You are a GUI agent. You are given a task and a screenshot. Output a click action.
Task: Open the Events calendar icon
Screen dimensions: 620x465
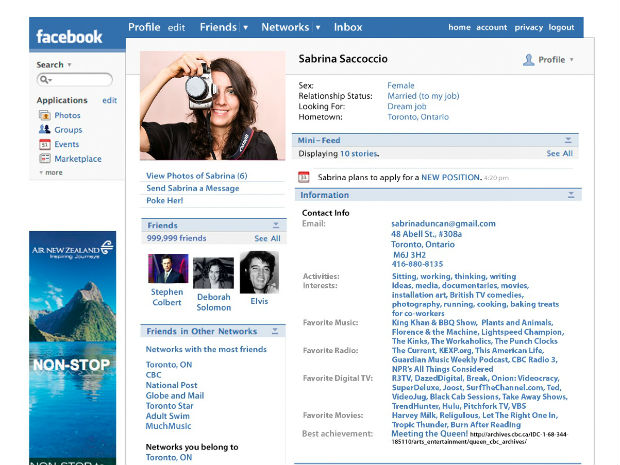click(45, 144)
